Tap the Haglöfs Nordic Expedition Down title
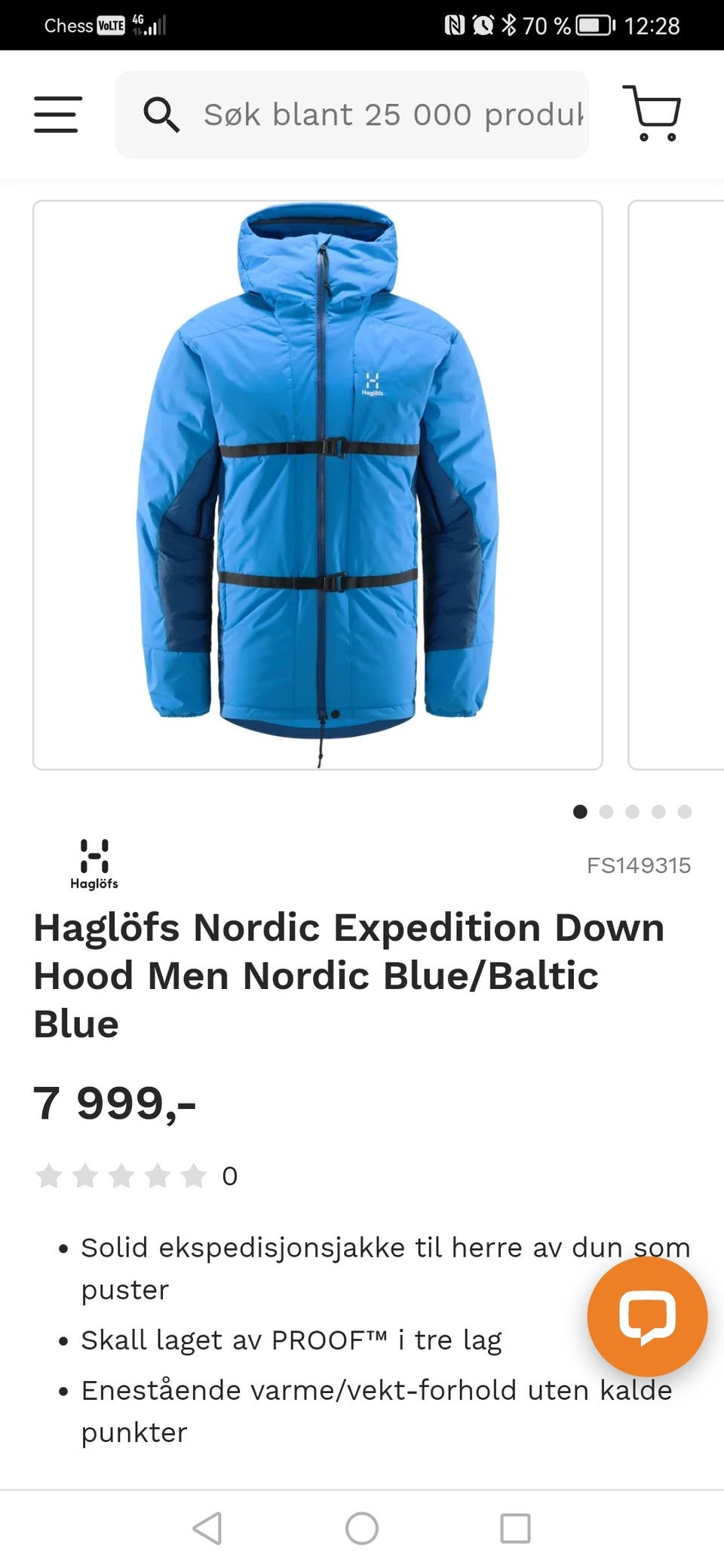 point(349,975)
